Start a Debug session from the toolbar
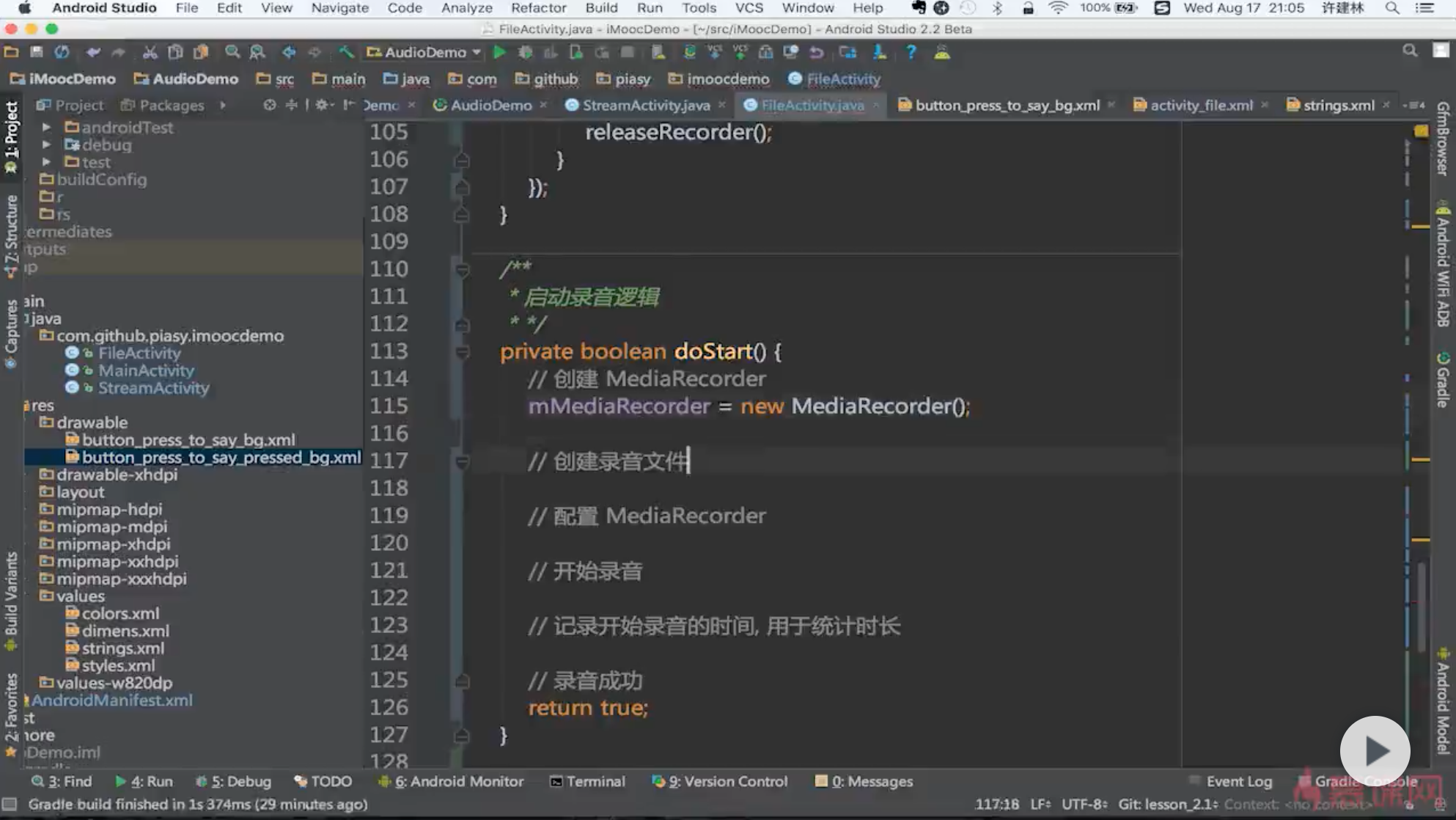Screen dimensions: 1456x820 [524, 52]
